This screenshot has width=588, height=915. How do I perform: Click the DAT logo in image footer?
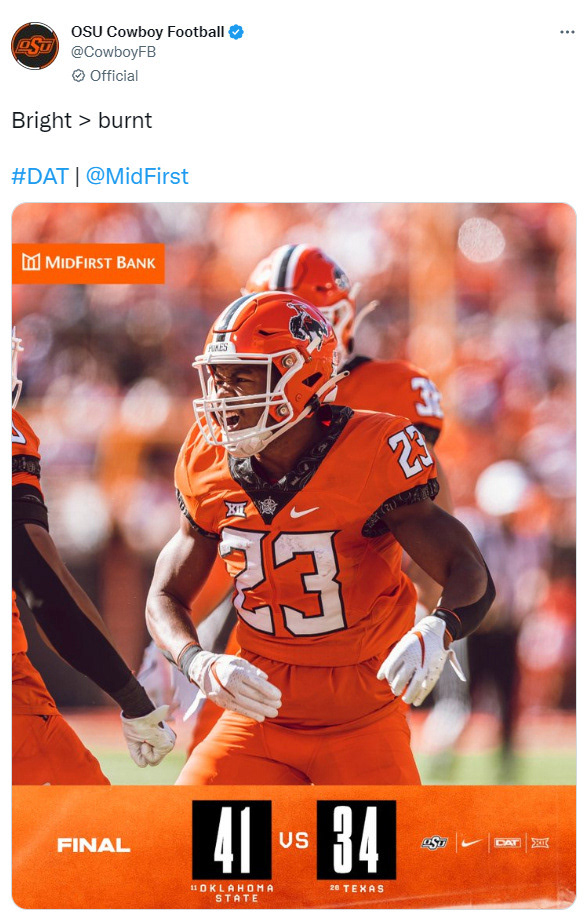(x=507, y=843)
